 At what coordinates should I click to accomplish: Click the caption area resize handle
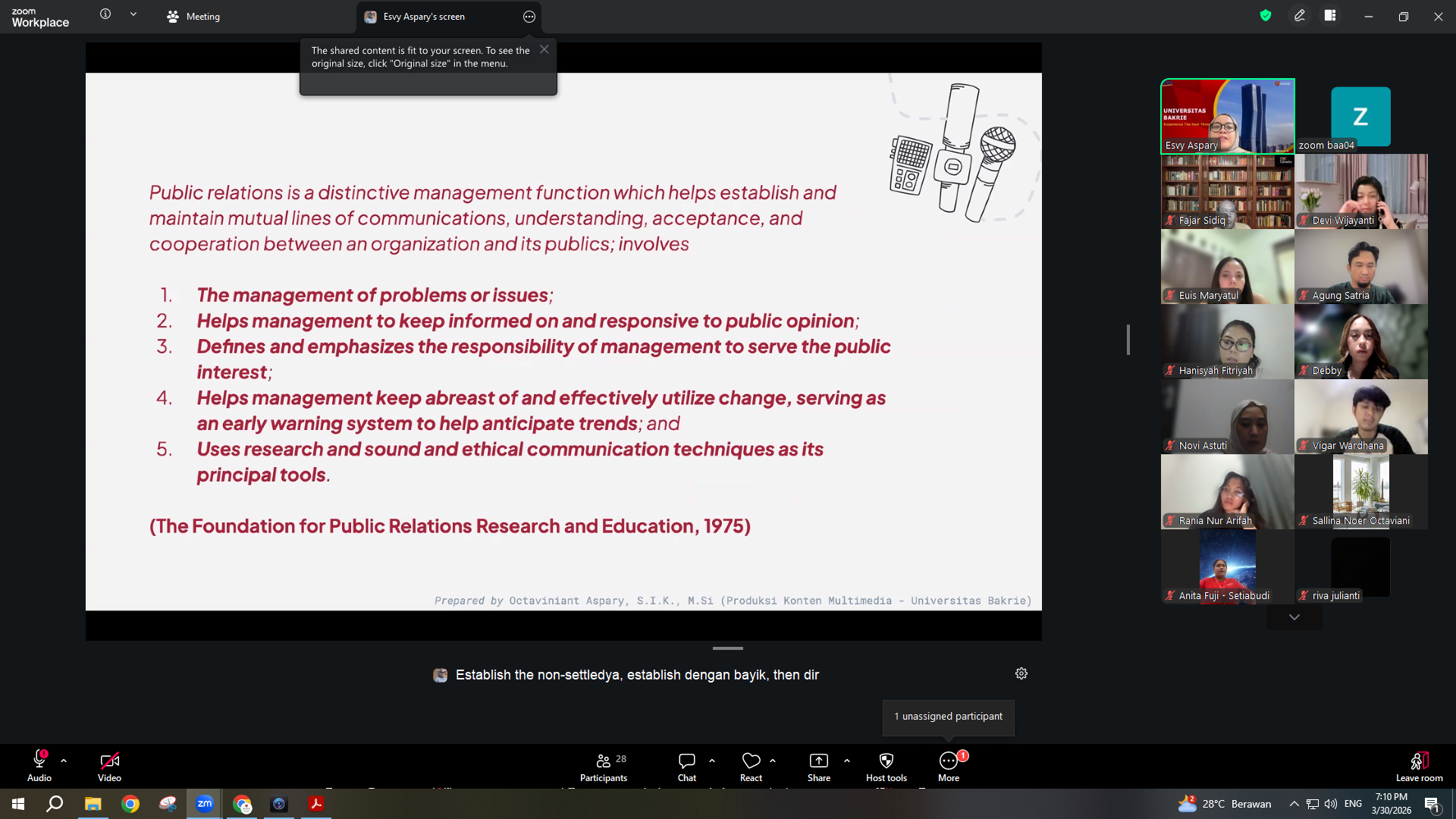pyautogui.click(x=728, y=648)
